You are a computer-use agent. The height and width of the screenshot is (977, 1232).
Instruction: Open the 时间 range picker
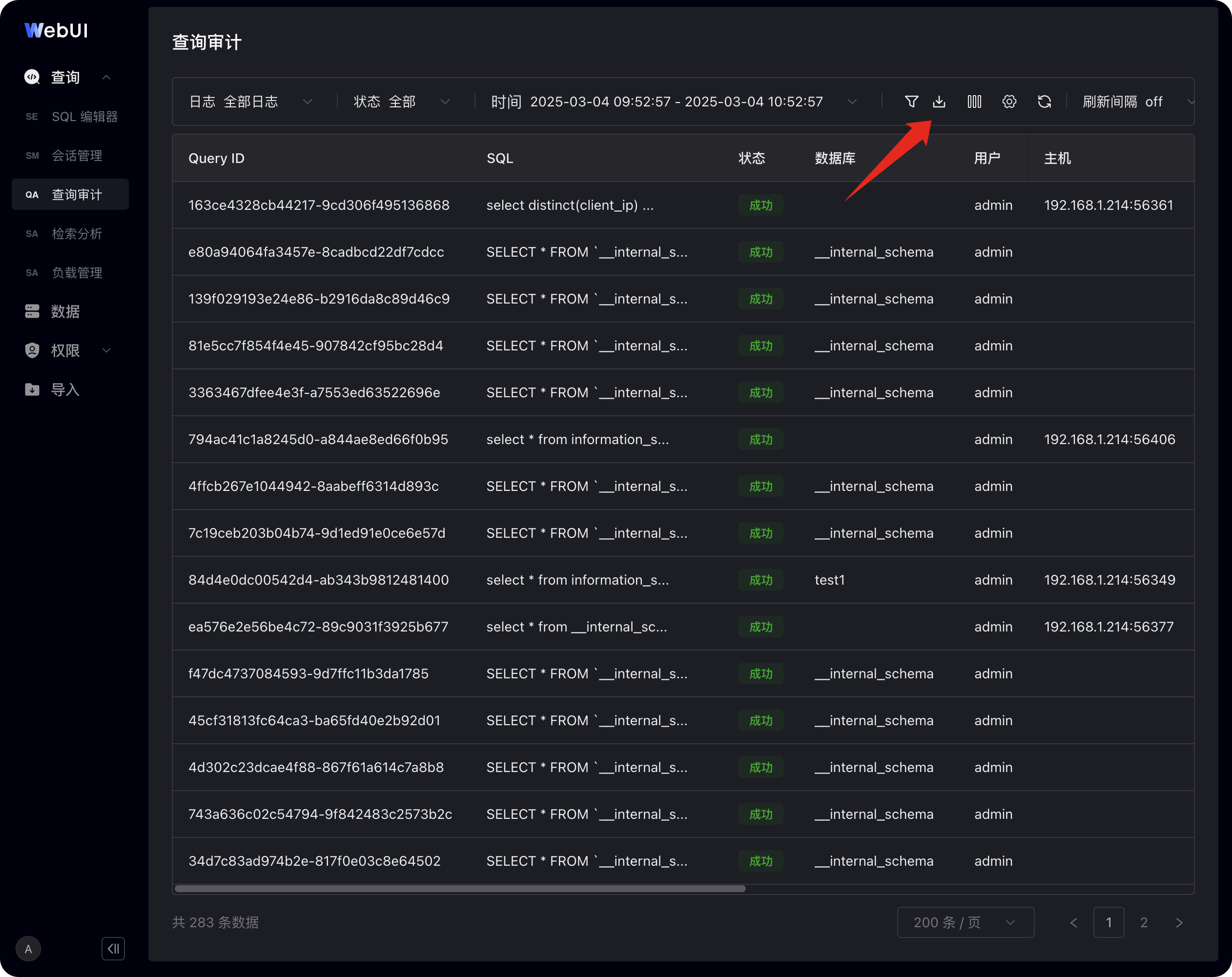click(674, 102)
